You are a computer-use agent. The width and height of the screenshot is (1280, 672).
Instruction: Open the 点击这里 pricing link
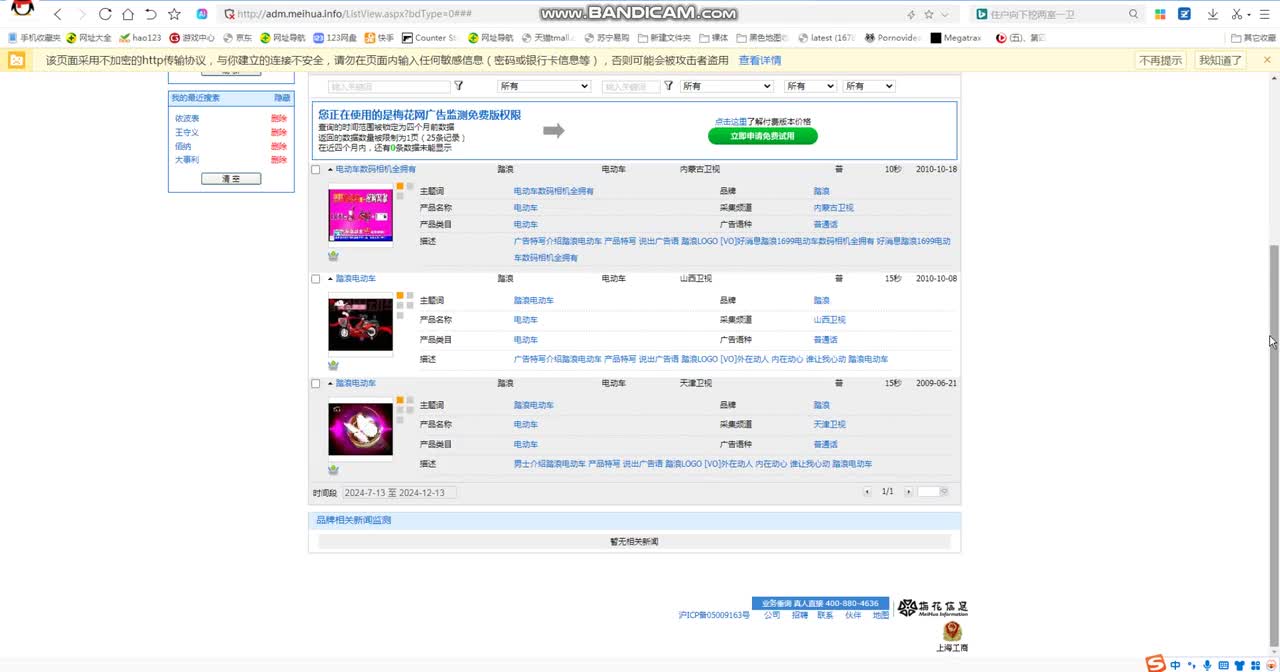tap(731, 121)
